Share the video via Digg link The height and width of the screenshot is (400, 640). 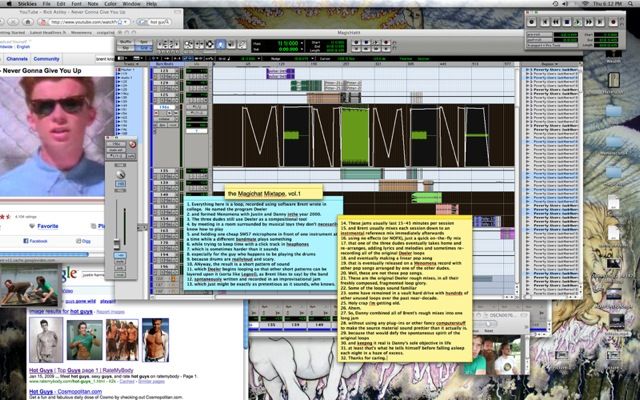coord(83,241)
